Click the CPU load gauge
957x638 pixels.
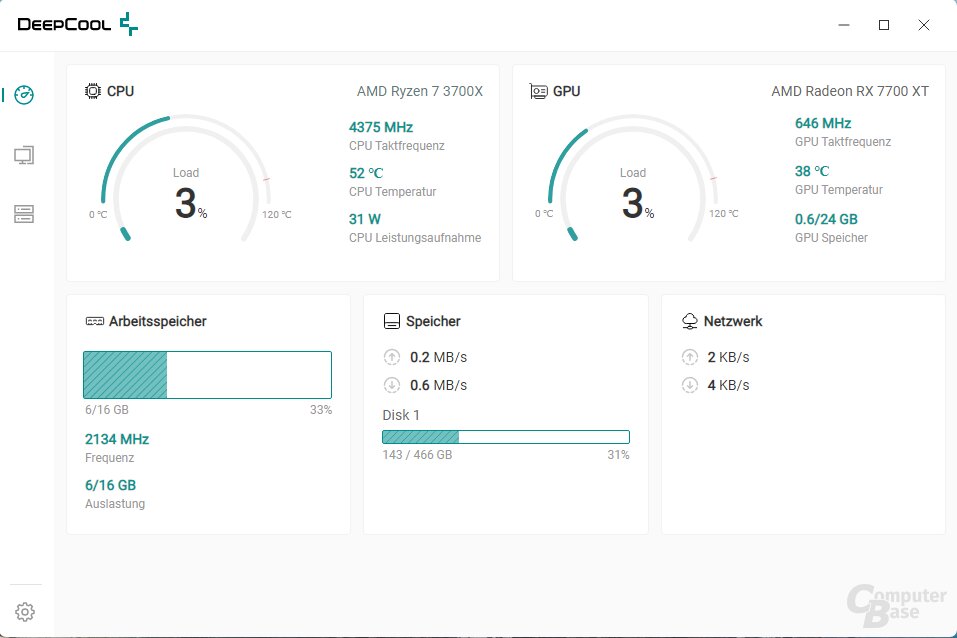click(185, 182)
